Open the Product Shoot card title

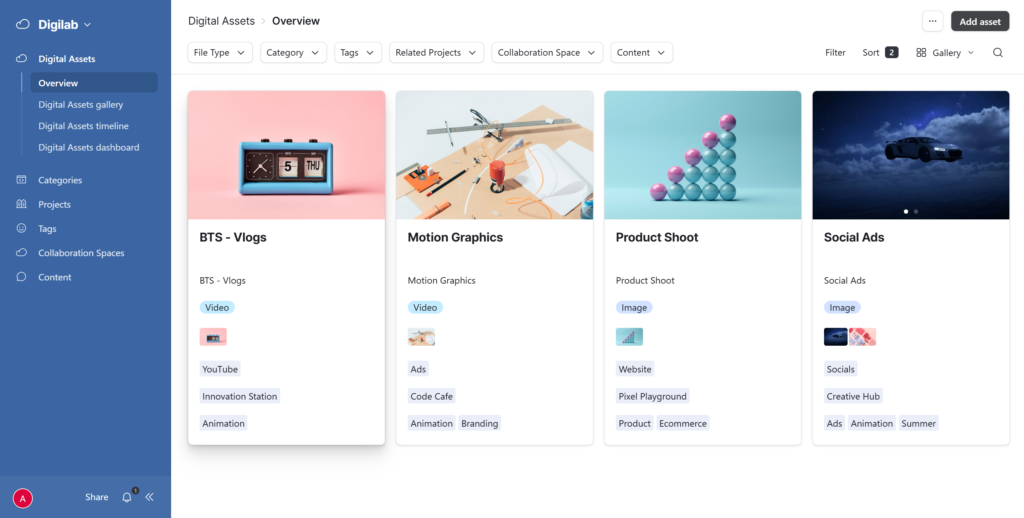(657, 237)
